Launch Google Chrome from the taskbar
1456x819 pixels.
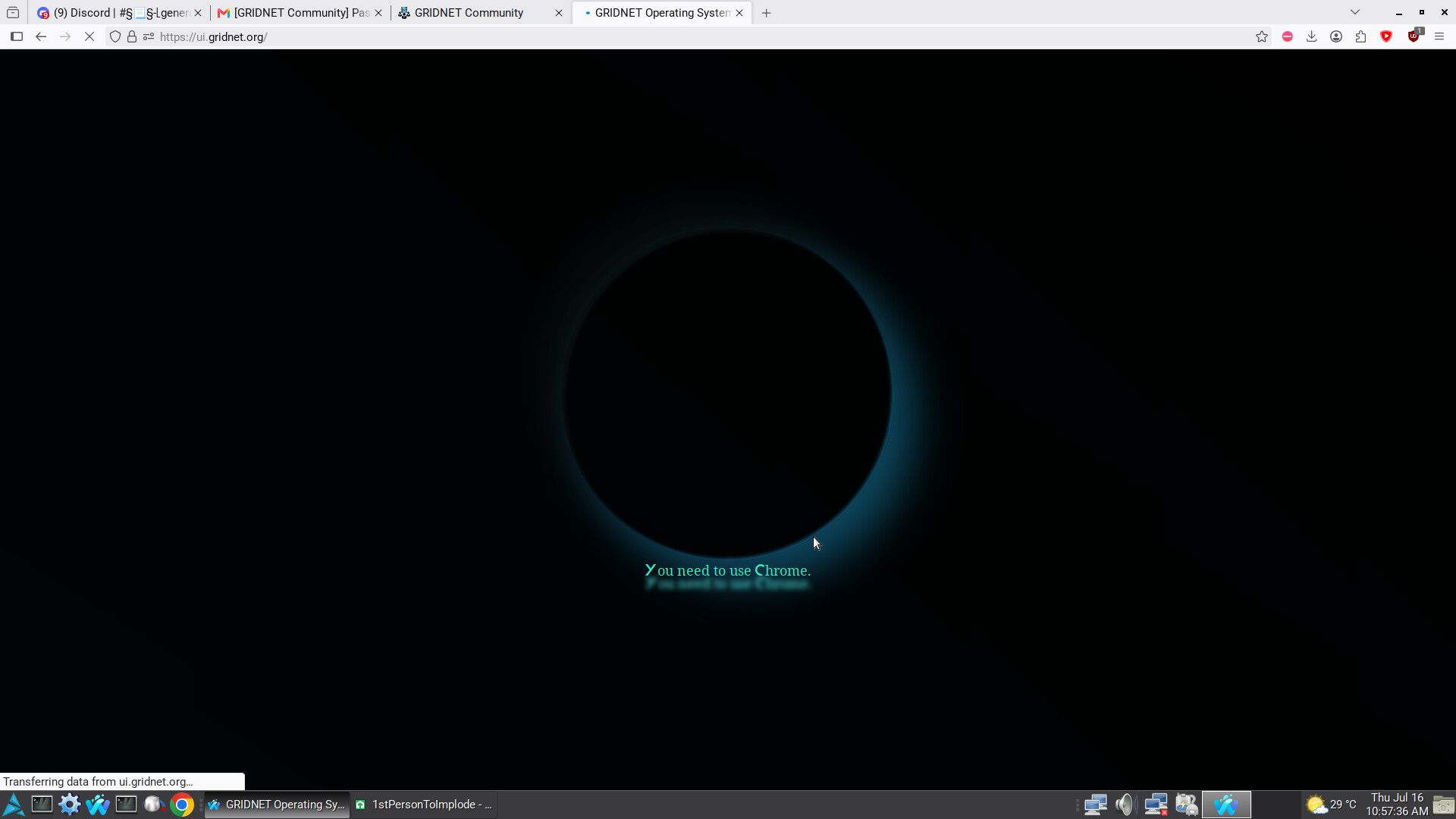(x=182, y=804)
